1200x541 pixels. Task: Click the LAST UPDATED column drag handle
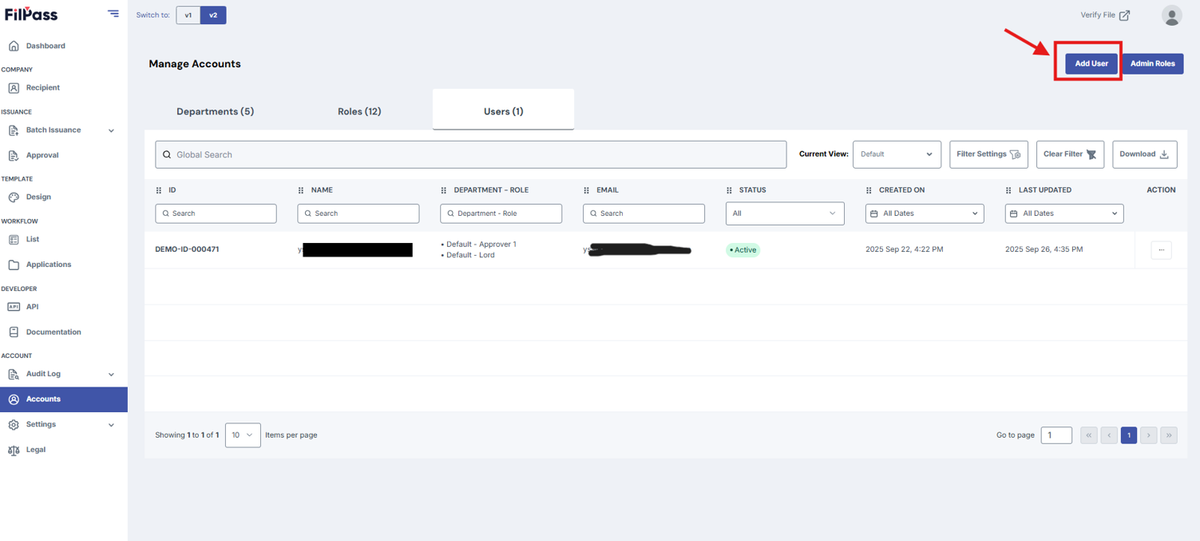pyautogui.click(x=1009, y=190)
